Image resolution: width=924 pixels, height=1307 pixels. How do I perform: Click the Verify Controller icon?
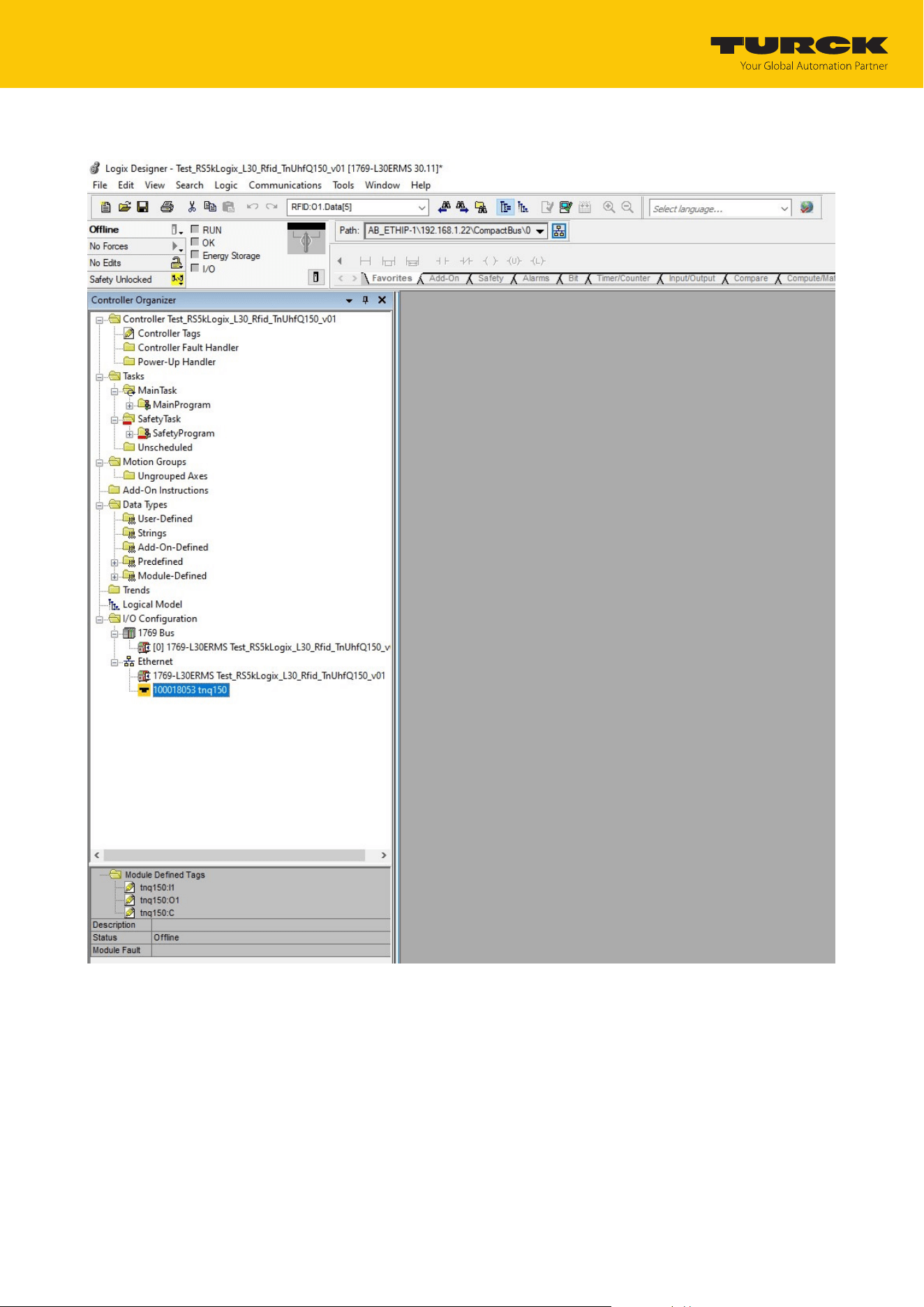(x=566, y=207)
